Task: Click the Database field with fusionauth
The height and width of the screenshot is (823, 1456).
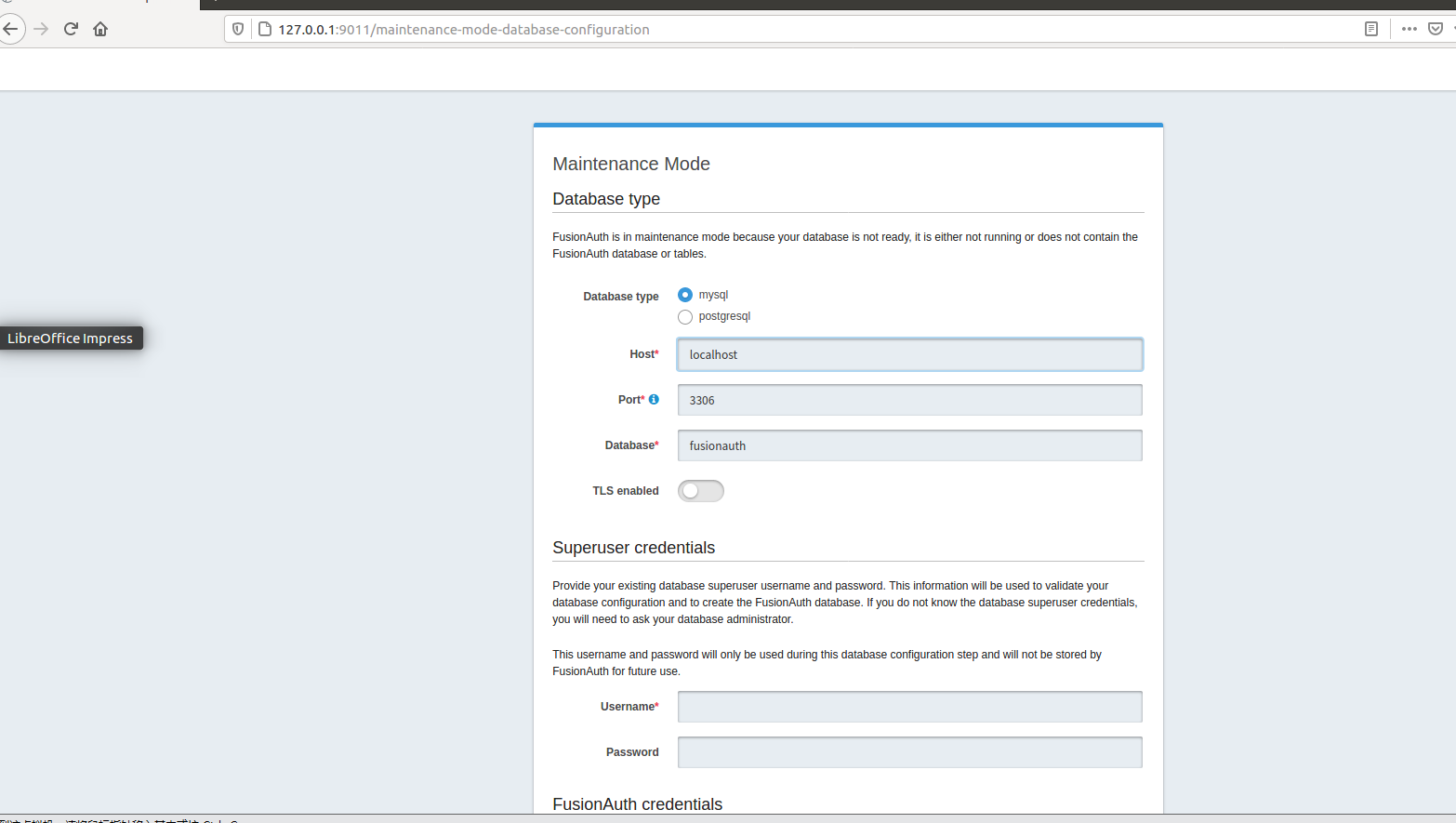Action: 910,445
